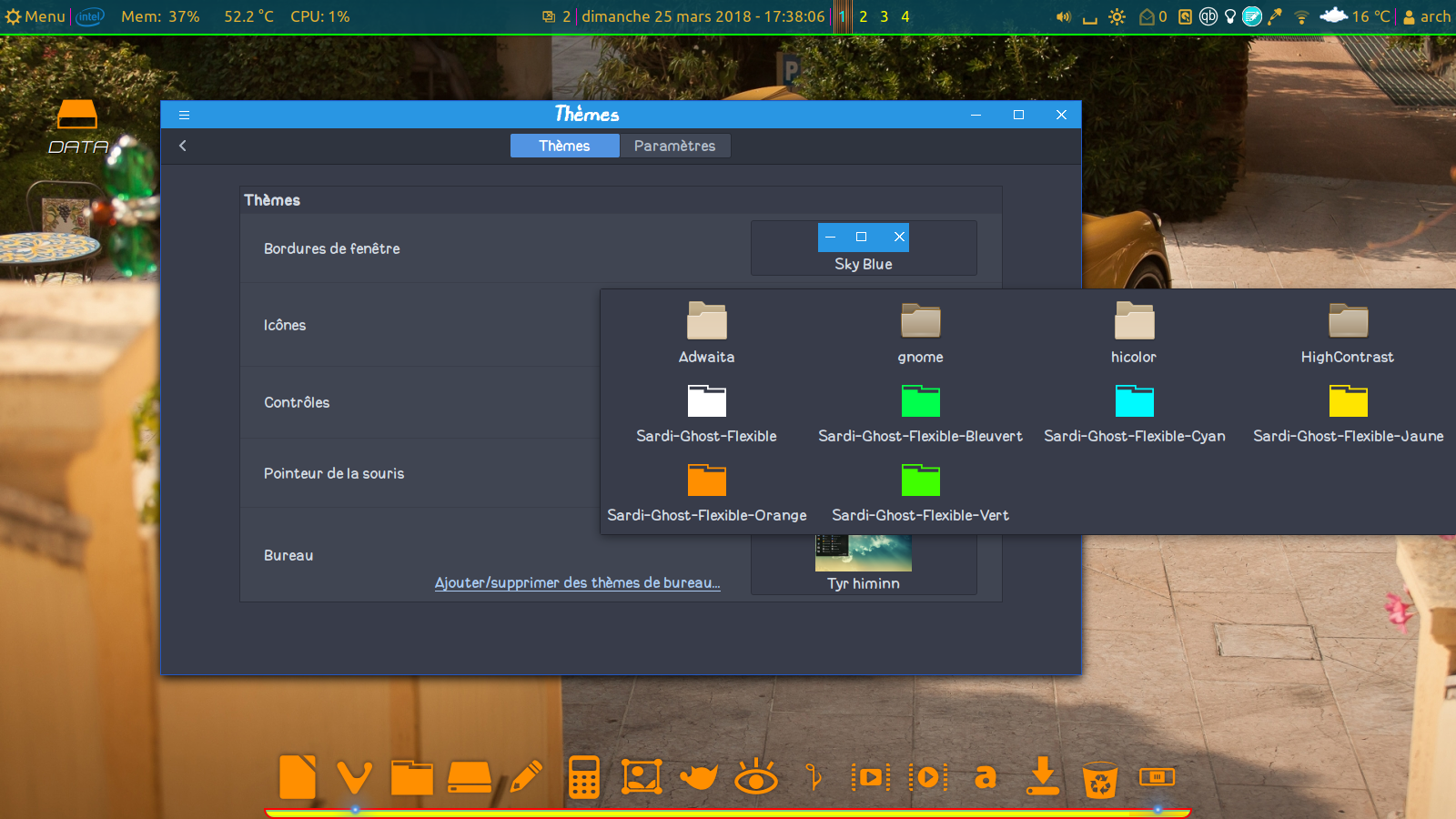This screenshot has height=819, width=1456.
Task: Choose the Adwaita icon theme
Action: [706, 332]
